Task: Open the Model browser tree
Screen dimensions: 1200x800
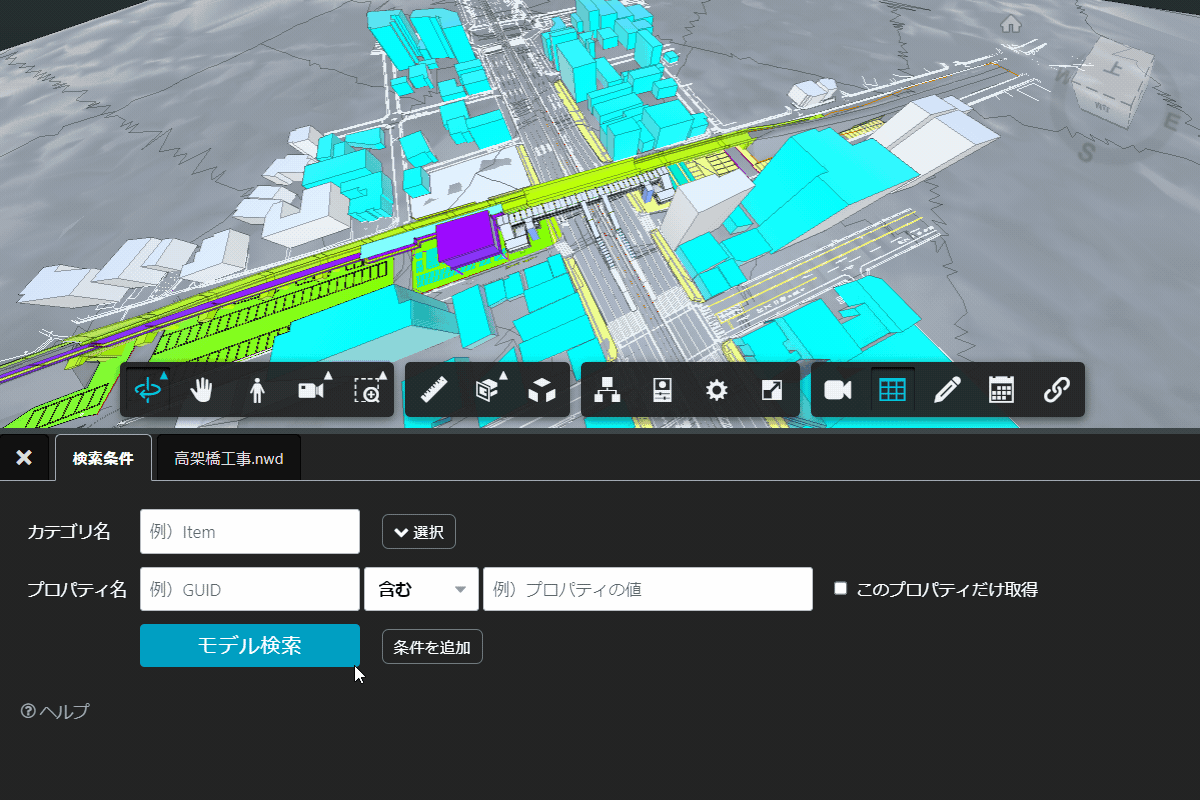Action: coord(607,390)
